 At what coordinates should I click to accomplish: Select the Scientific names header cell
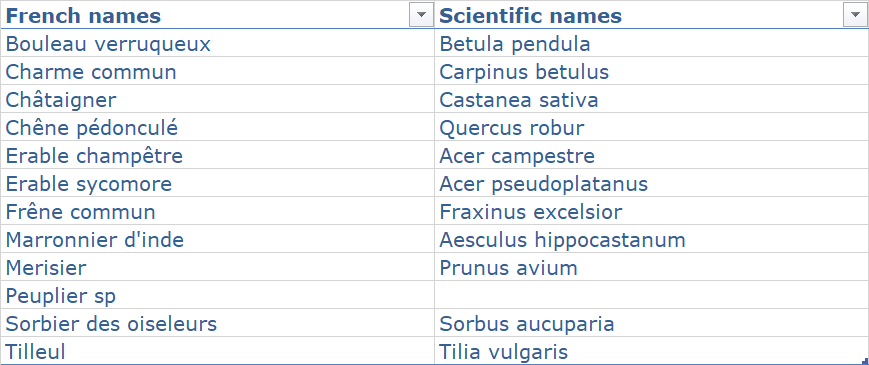652,16
